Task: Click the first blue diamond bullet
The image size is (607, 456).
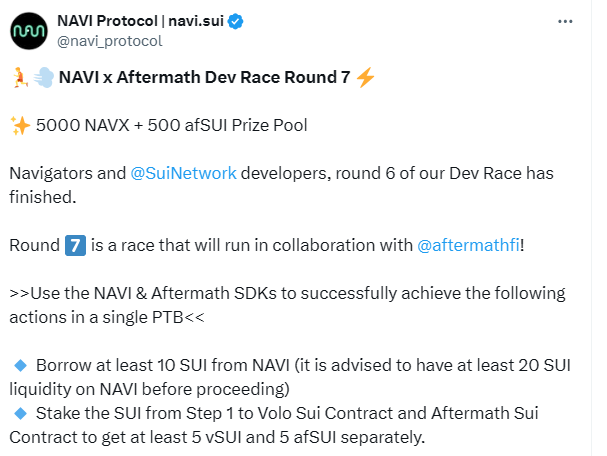Action: pos(20,365)
